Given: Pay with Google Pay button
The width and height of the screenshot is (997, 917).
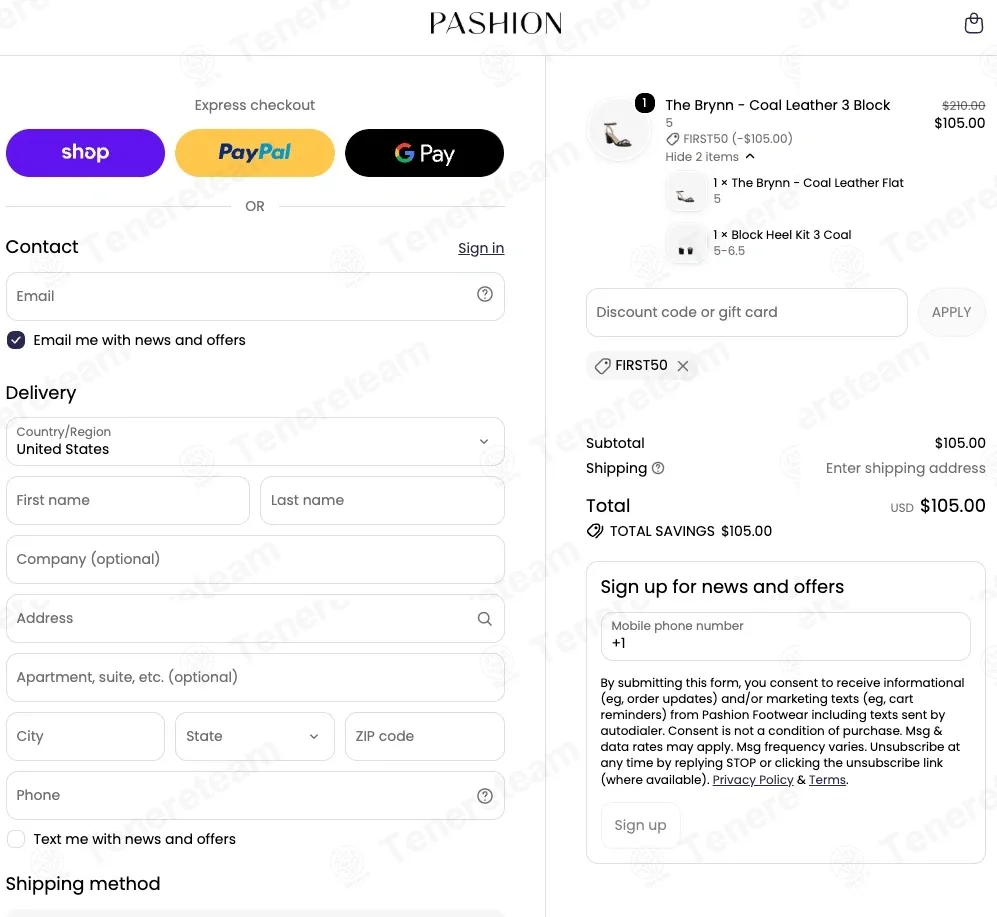Looking at the screenshot, I should coord(424,153).
